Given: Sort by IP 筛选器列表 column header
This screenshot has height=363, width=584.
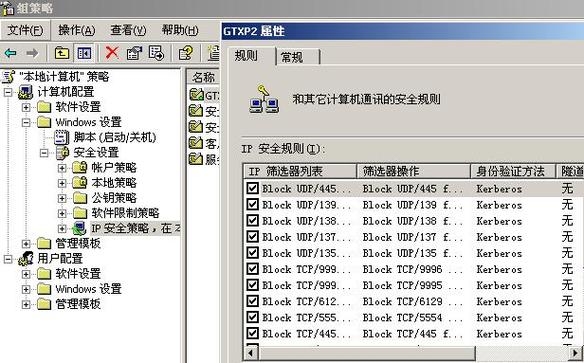Looking at the screenshot, I should point(300,171).
